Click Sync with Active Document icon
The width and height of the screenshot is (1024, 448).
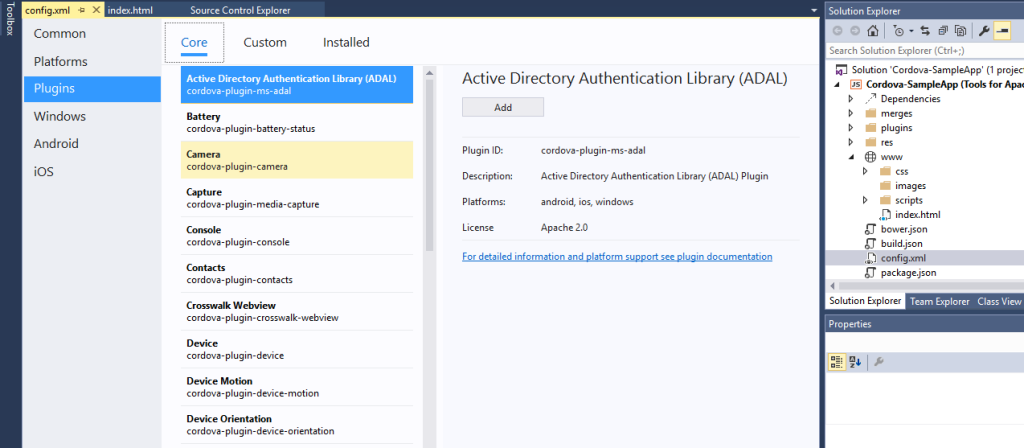[926, 30]
